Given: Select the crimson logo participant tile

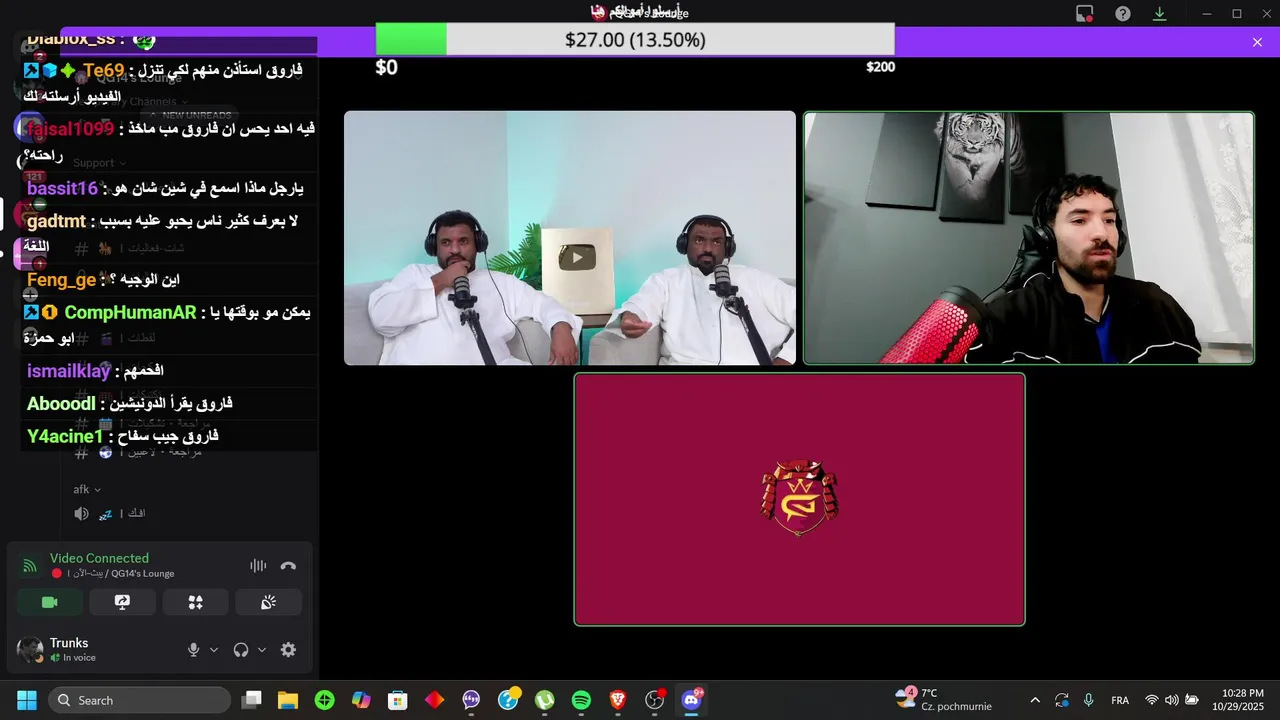Looking at the screenshot, I should coord(799,499).
